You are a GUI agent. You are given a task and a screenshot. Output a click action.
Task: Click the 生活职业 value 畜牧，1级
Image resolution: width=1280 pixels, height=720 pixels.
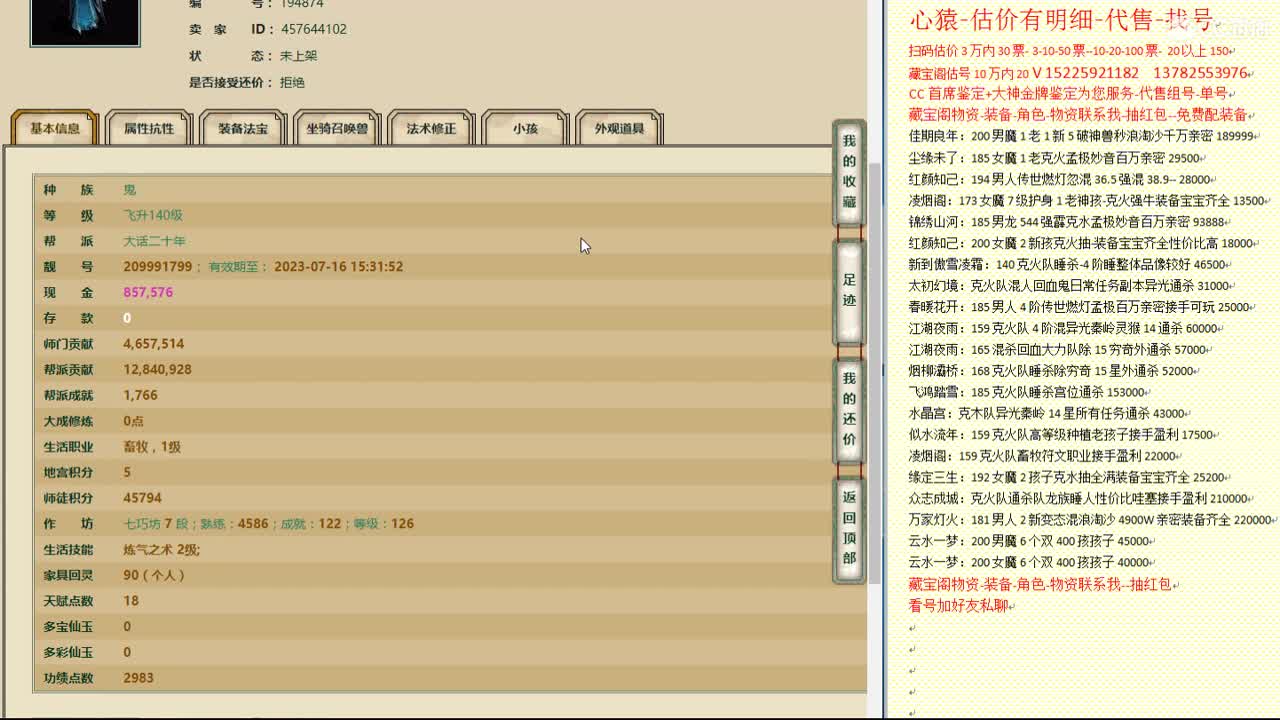152,447
